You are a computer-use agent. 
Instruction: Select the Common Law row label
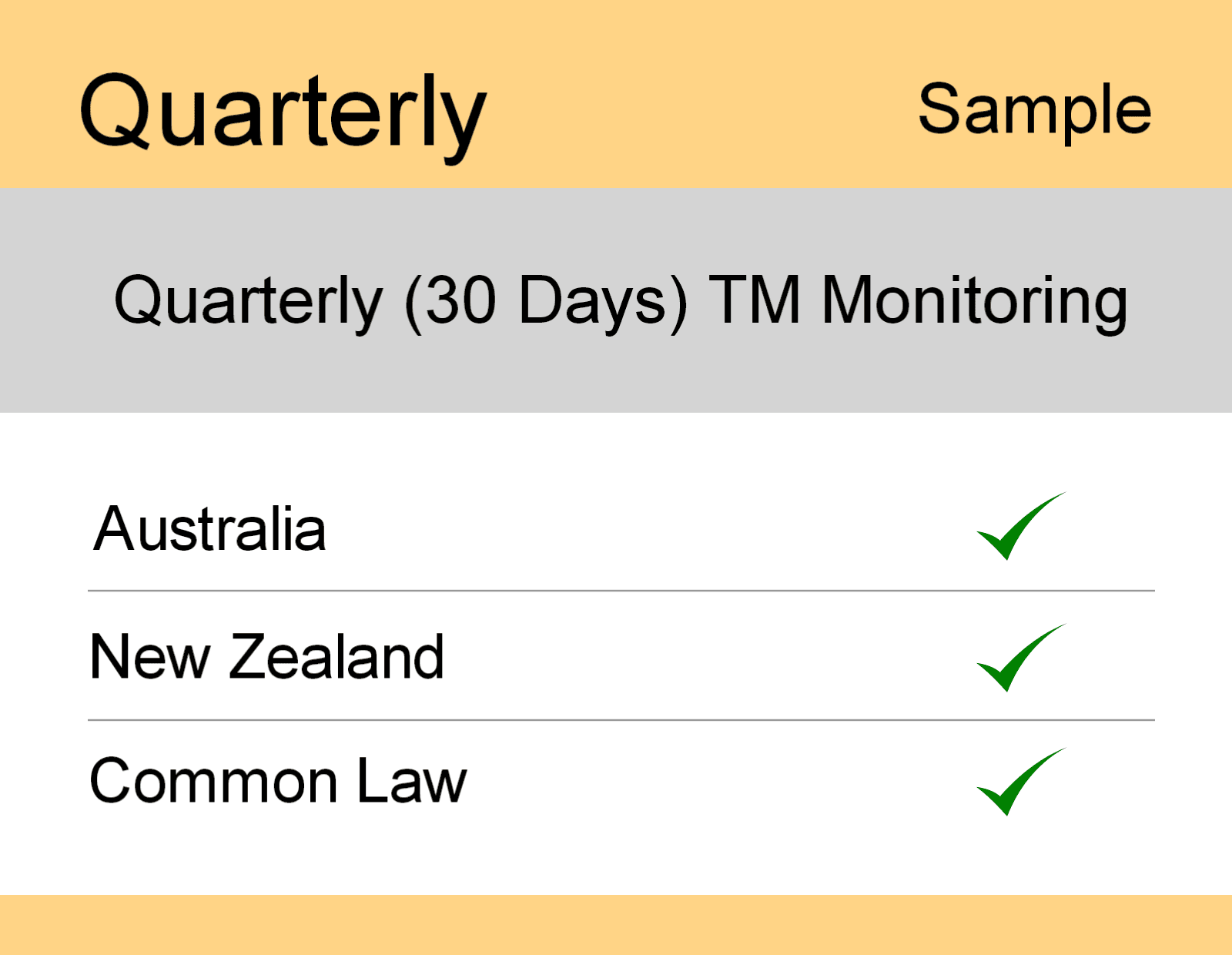(x=278, y=781)
